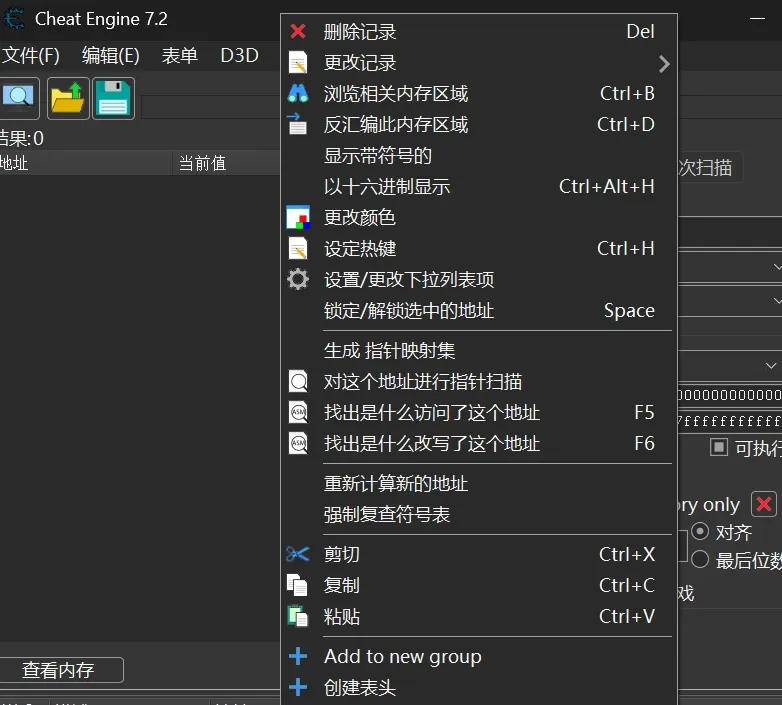Image resolution: width=782 pixels, height=705 pixels.
Task: Click the red X delete record icon
Action: [298, 31]
